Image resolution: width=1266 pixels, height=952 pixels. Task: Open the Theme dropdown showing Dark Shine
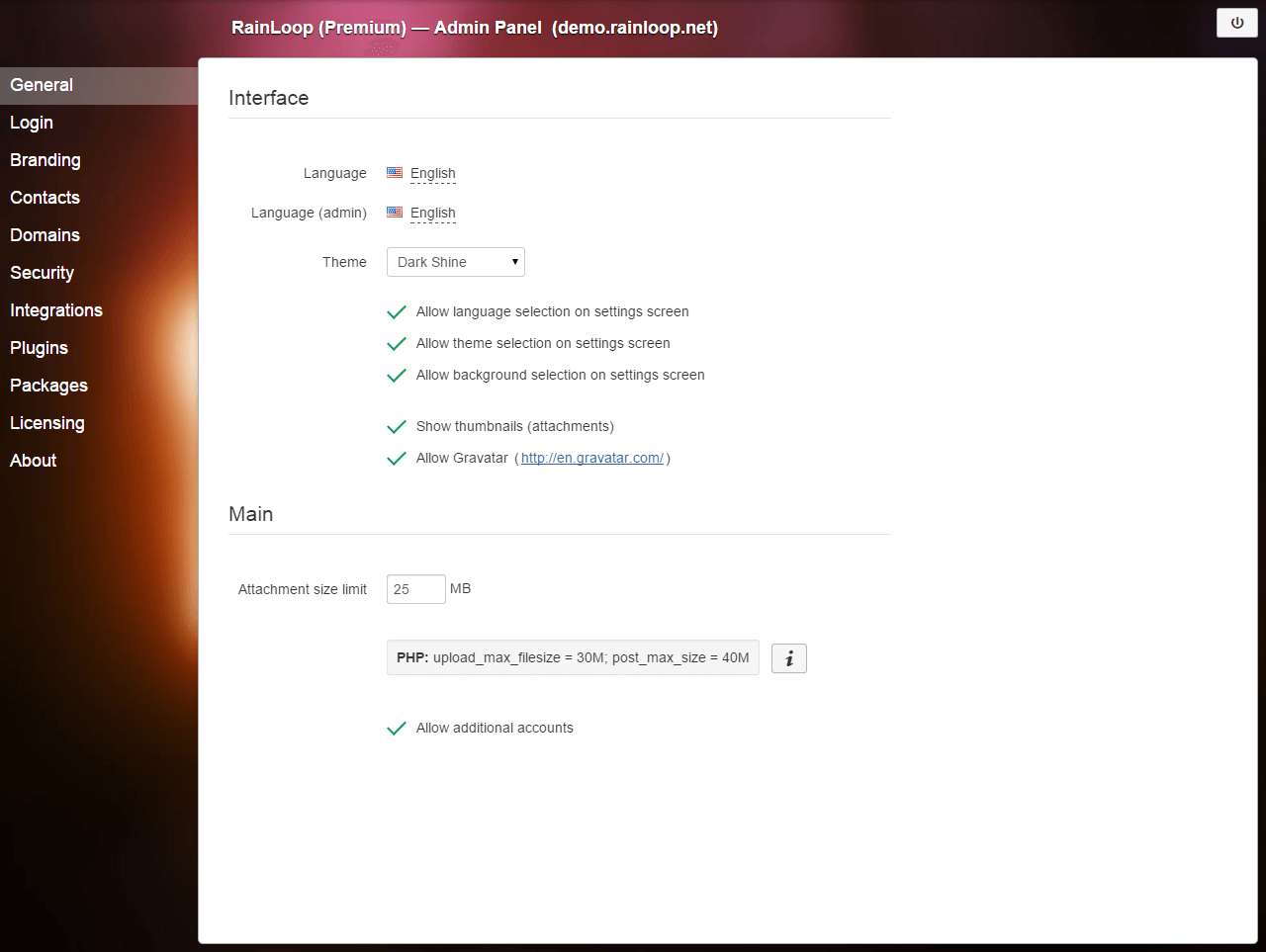[455, 262]
